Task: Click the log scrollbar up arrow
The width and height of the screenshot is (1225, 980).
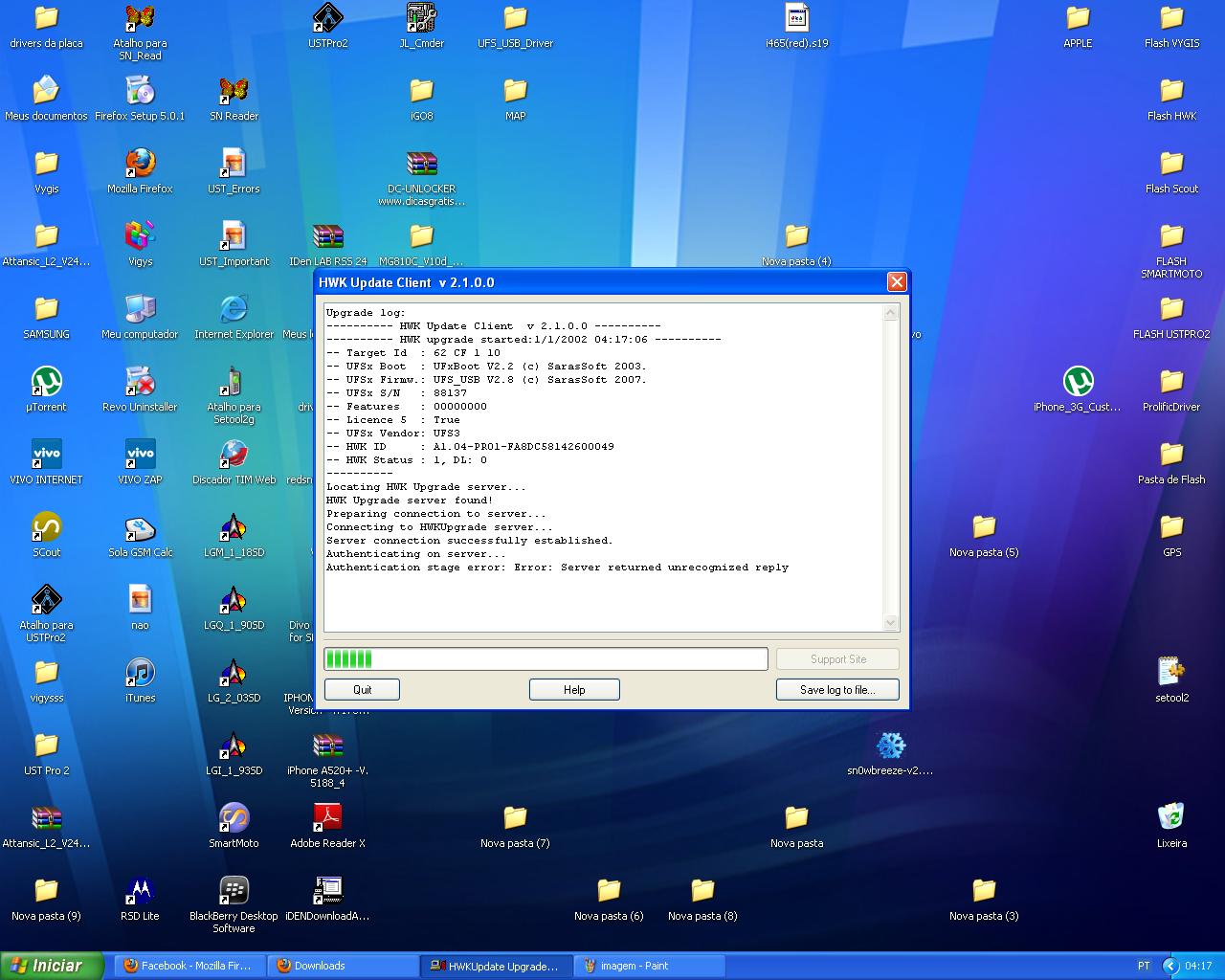Action: click(x=890, y=313)
